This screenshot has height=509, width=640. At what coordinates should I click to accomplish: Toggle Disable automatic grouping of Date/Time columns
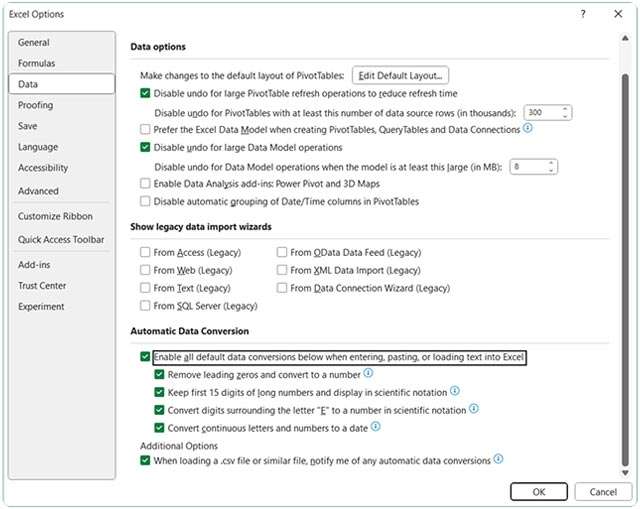point(146,201)
